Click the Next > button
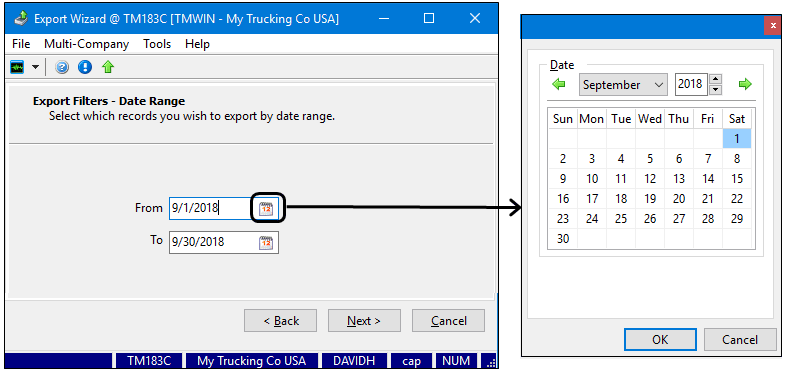Image resolution: width=787 pixels, height=372 pixels. [364, 321]
